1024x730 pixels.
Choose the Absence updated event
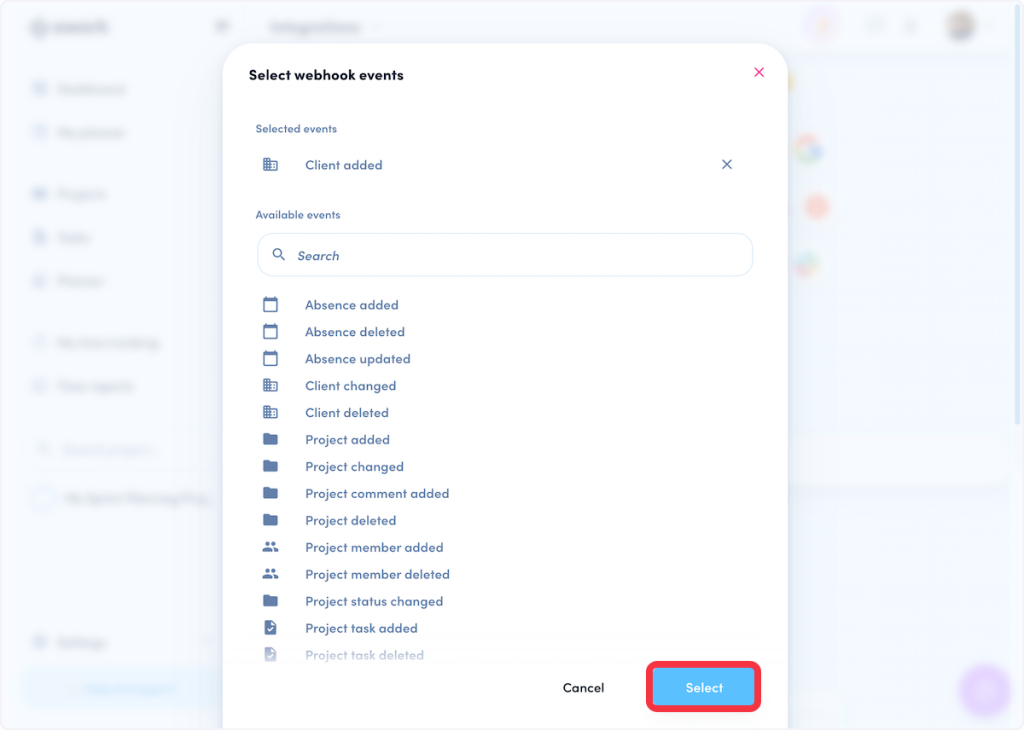(x=357, y=359)
